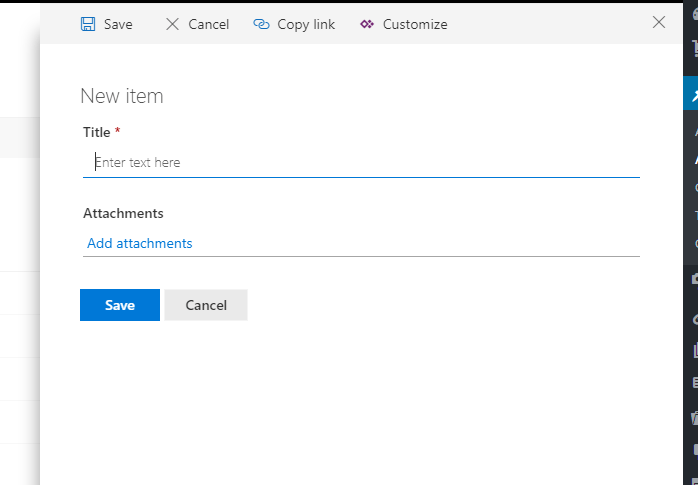
Task: Click the Customize Power Apps icon
Action: pos(367,24)
